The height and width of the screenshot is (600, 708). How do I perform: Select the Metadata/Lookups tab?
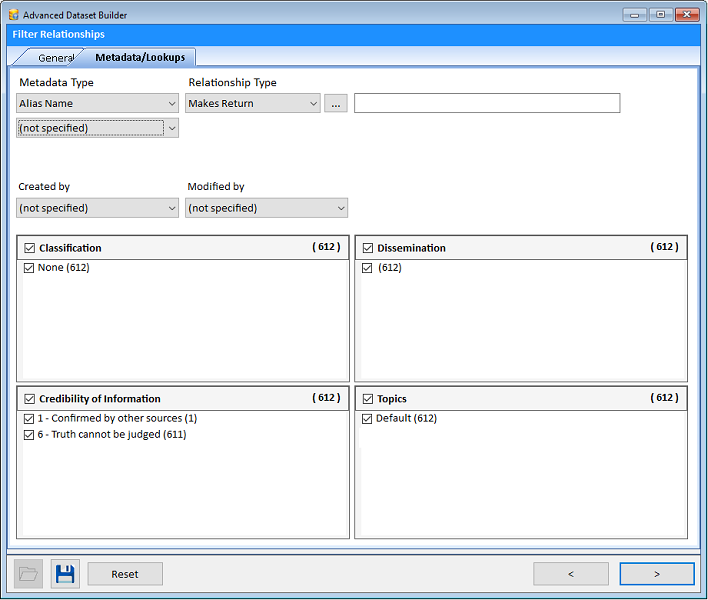[140, 57]
